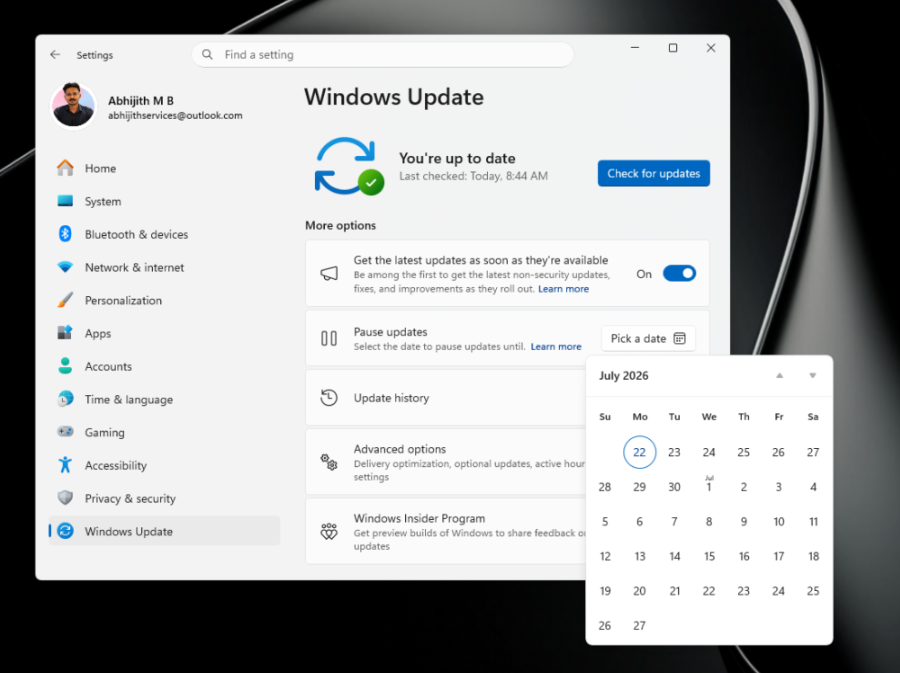The image size is (900, 673).
Task: Click the Abhijith M B account name
Action: [x=141, y=100]
